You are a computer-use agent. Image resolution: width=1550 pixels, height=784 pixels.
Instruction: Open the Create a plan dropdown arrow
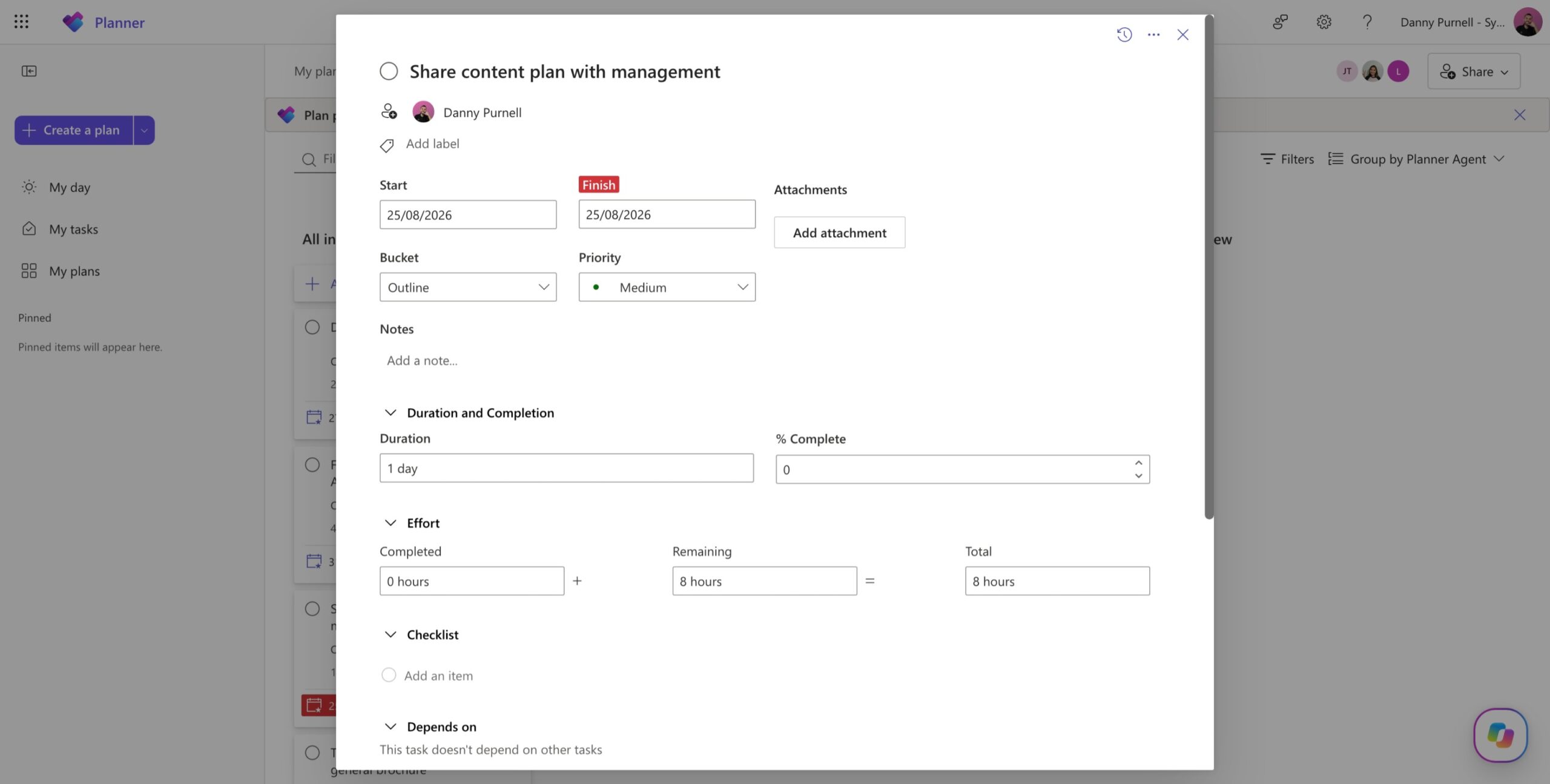144,130
